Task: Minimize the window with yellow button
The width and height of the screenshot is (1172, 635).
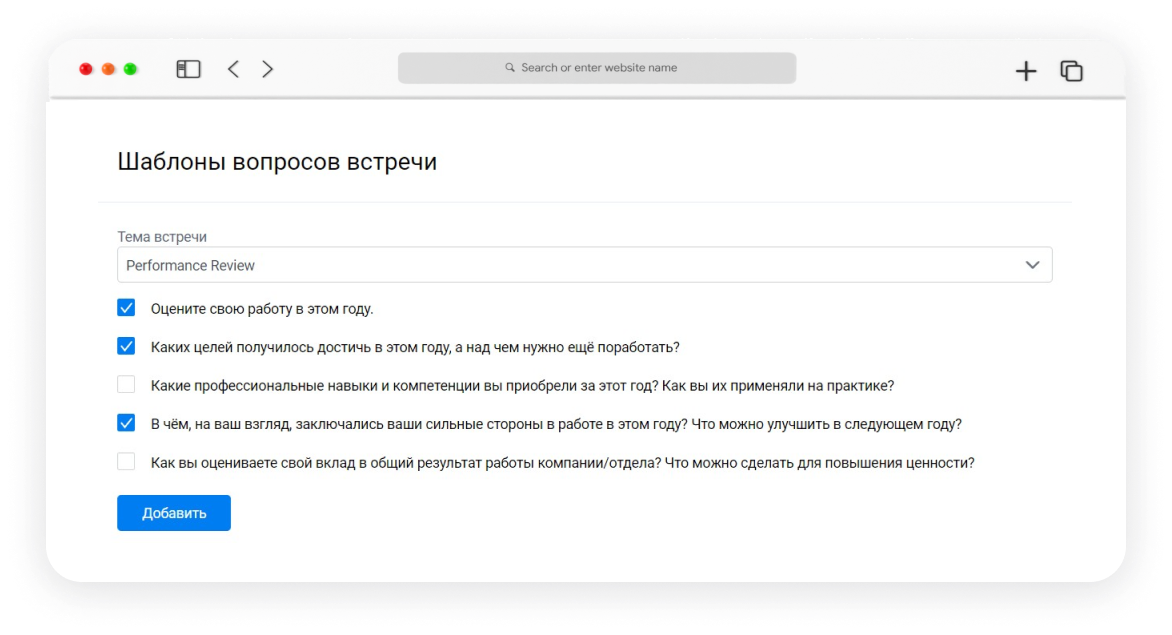Action: click(108, 69)
